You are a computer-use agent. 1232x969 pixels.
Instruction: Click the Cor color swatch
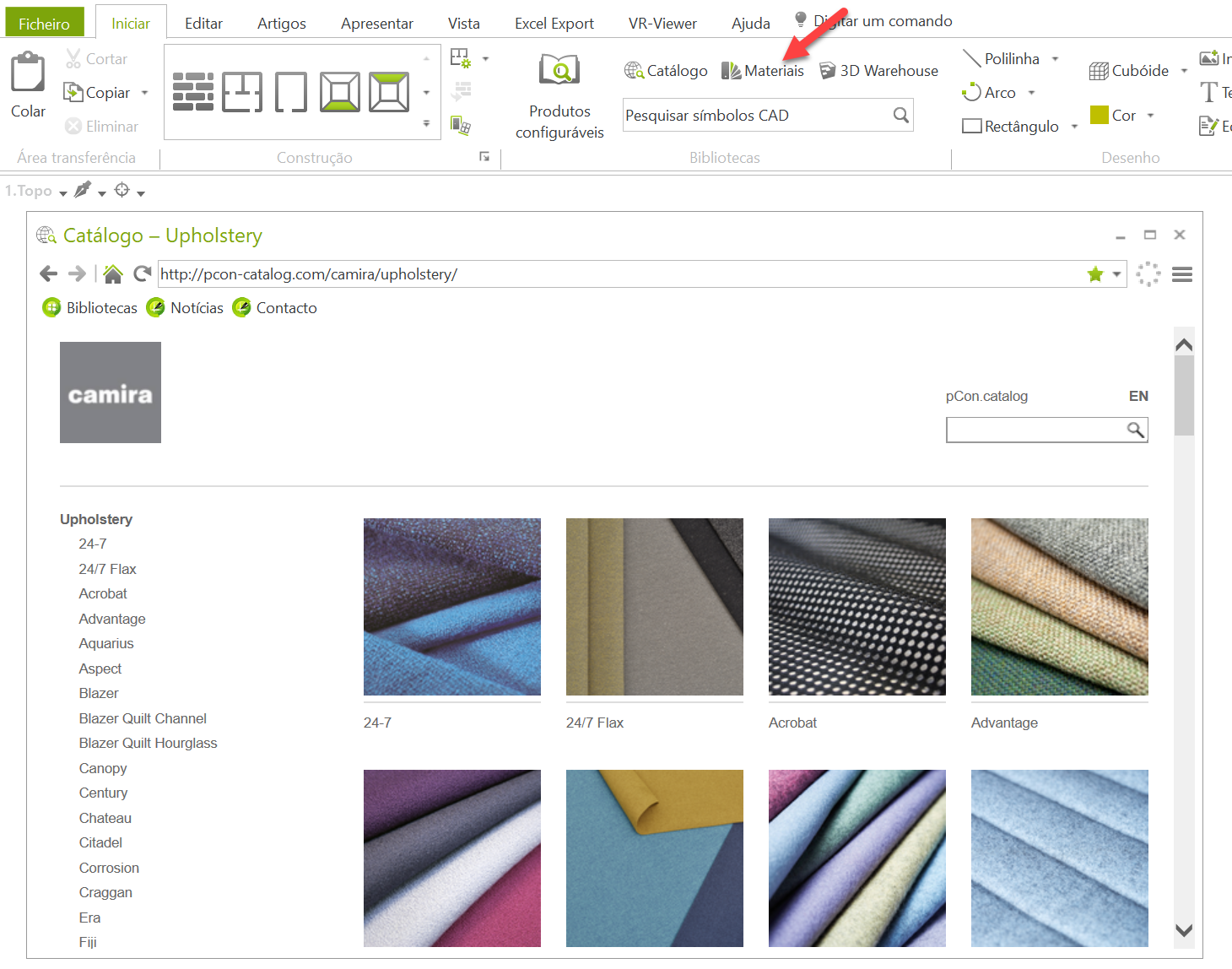(x=1099, y=115)
